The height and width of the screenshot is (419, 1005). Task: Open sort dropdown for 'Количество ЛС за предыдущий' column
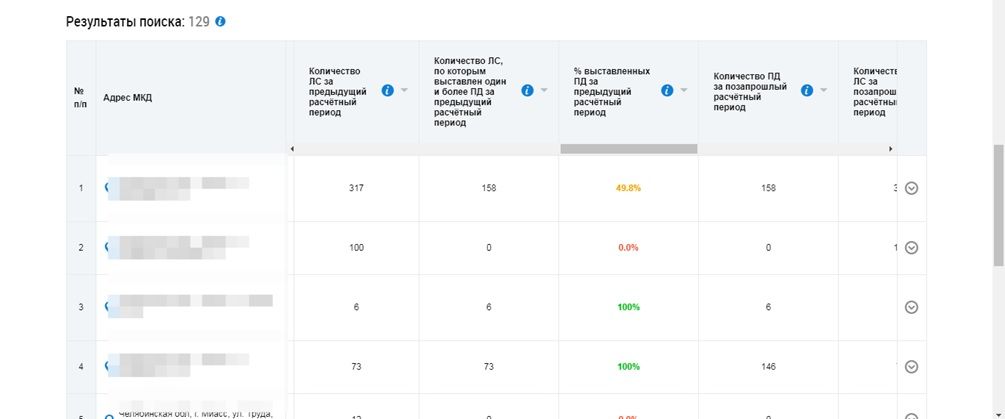tap(404, 91)
